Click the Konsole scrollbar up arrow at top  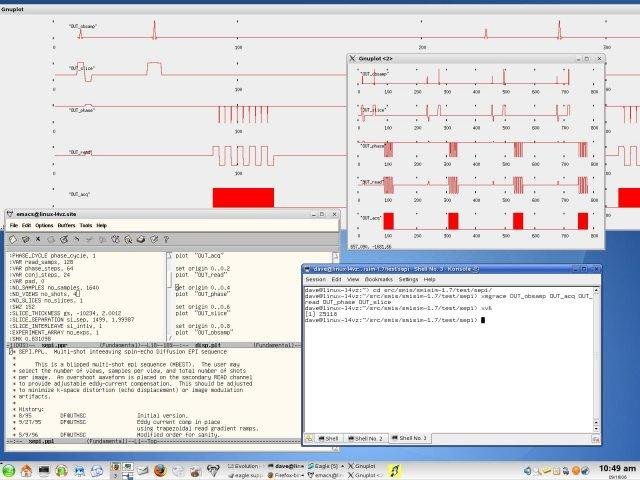596,290
